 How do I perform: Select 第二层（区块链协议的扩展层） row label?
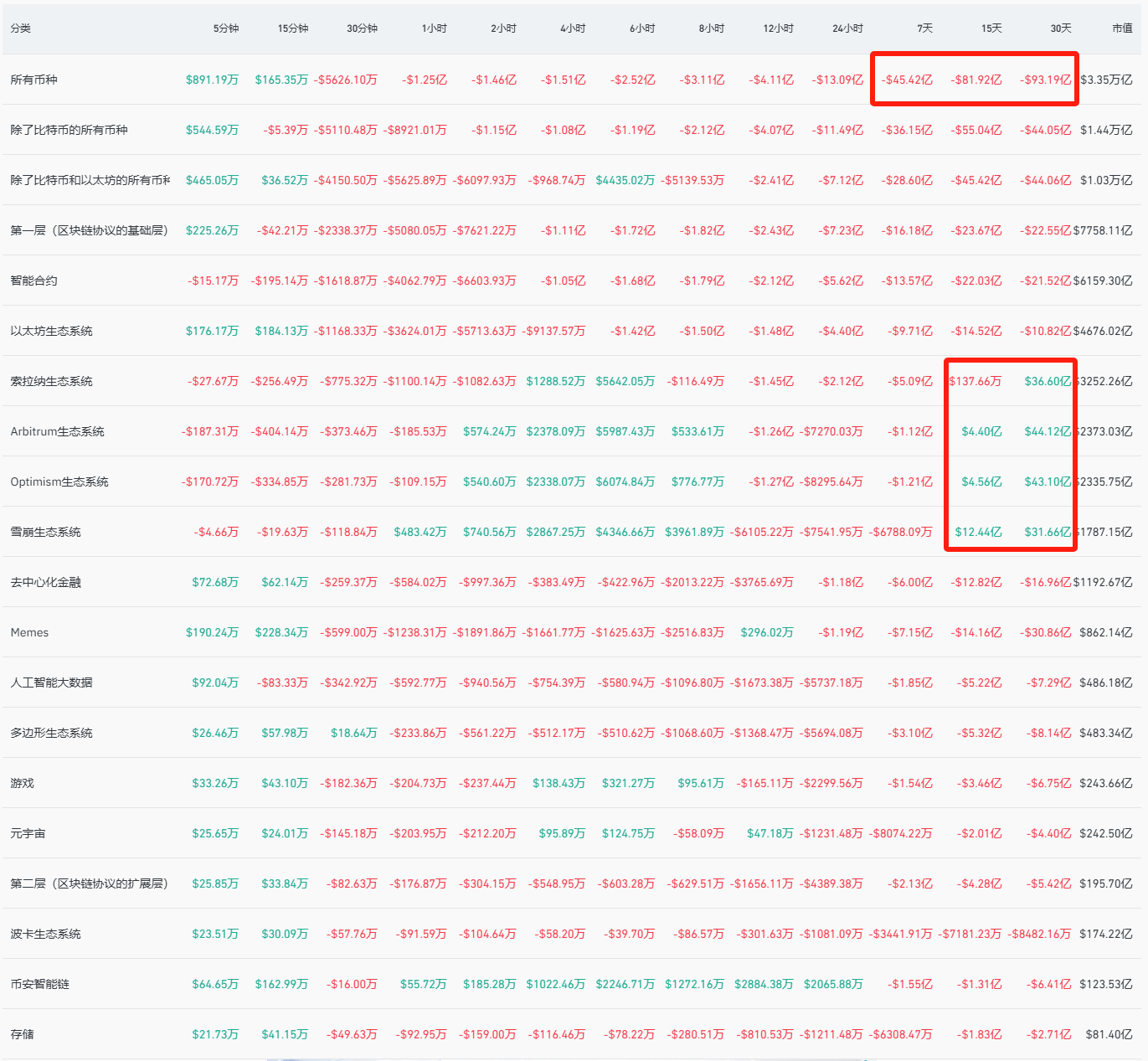point(89,883)
